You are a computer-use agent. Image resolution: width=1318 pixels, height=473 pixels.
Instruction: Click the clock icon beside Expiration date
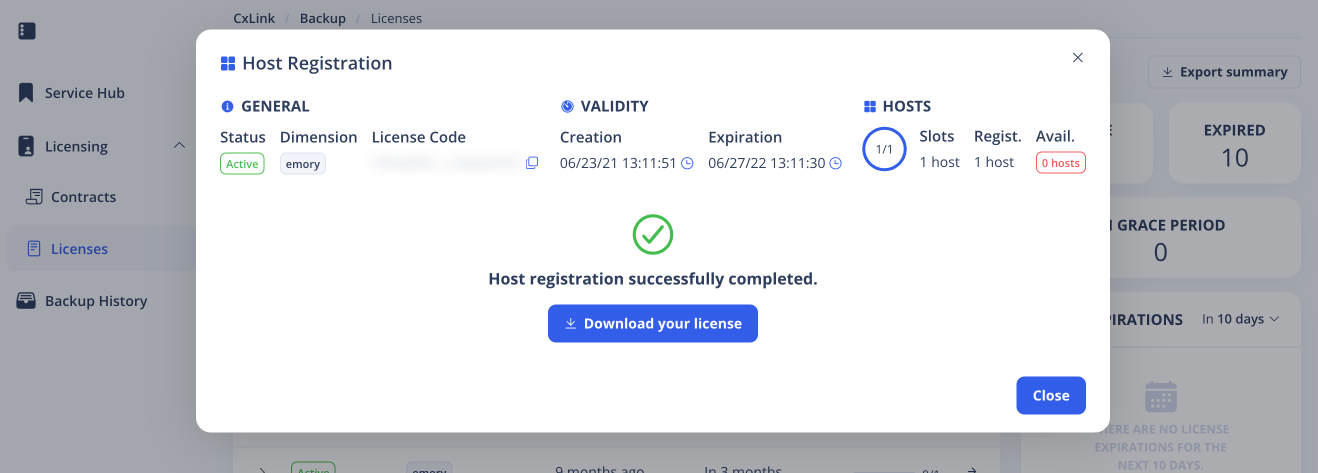[x=836, y=163]
